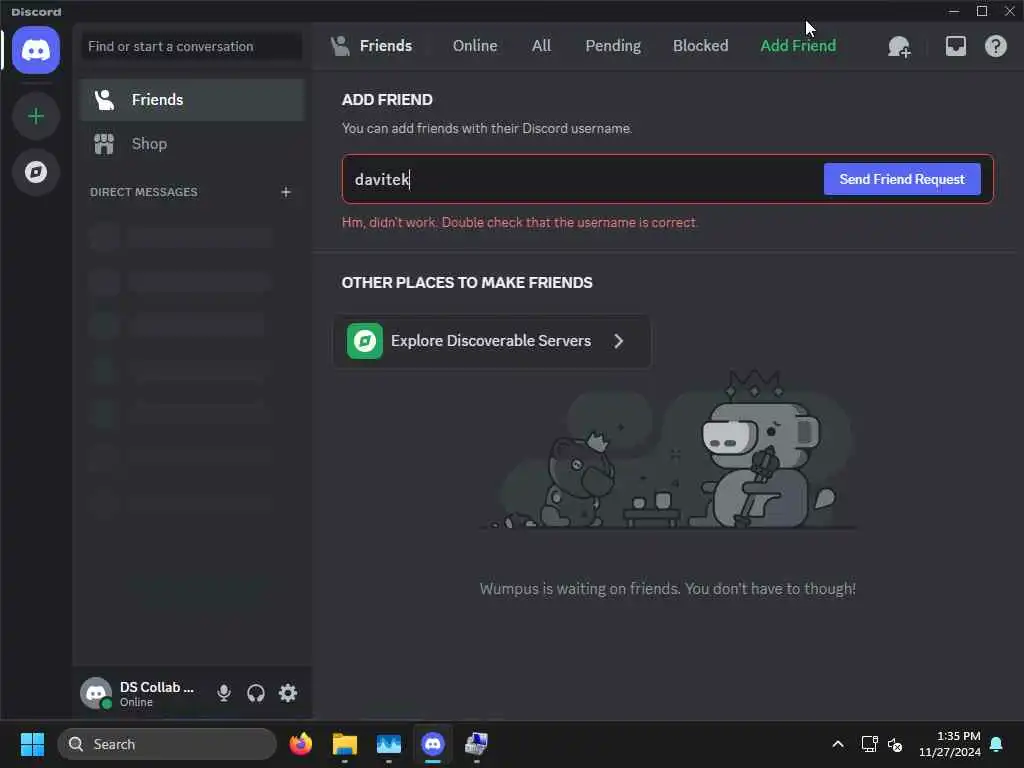The image size is (1024, 768).
Task: Open the computer-and-tools app in taskbar
Action: pyautogui.click(x=476, y=744)
